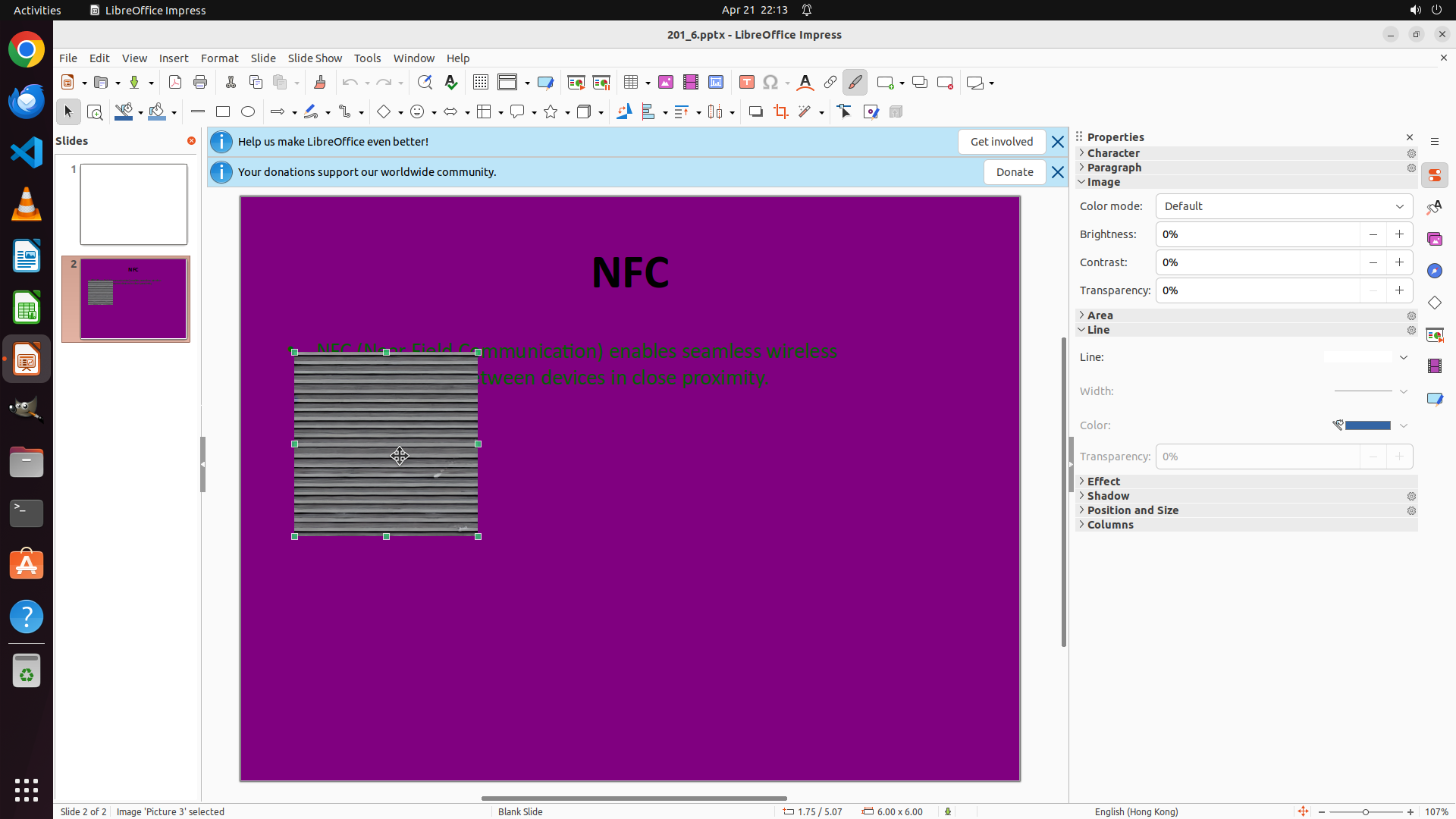Click the blue Line color swatch
The width and height of the screenshot is (1456, 819).
(1367, 425)
